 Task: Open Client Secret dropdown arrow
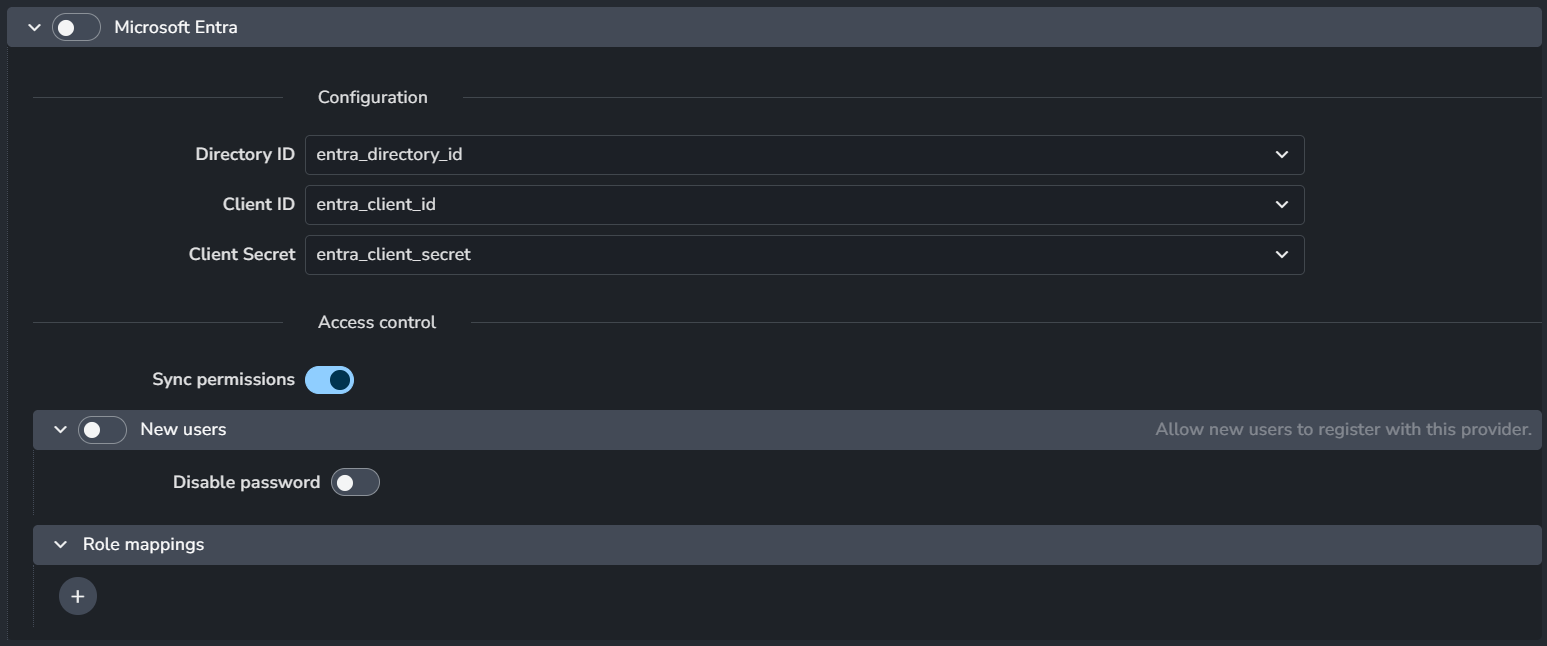tap(1282, 255)
